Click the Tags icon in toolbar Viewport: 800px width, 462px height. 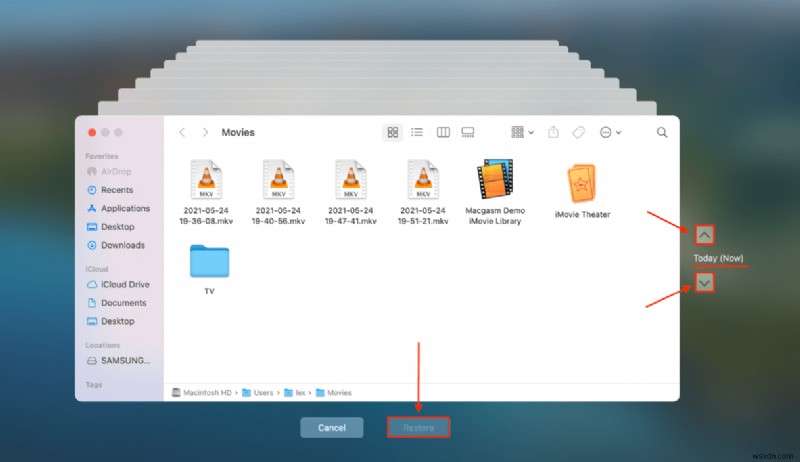(x=578, y=133)
